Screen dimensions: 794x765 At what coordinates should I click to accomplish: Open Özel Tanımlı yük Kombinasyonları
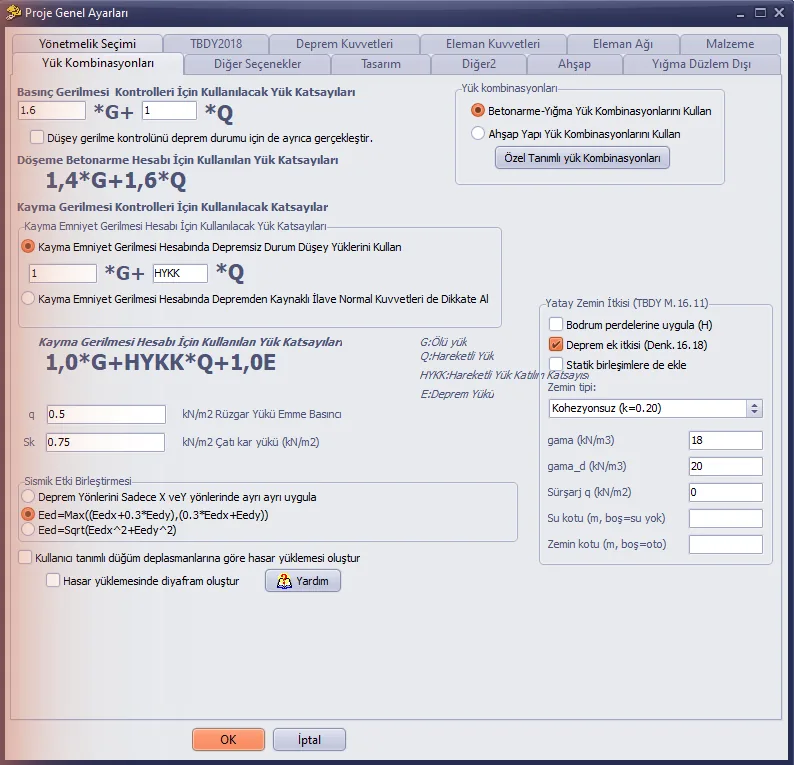[x=582, y=158]
